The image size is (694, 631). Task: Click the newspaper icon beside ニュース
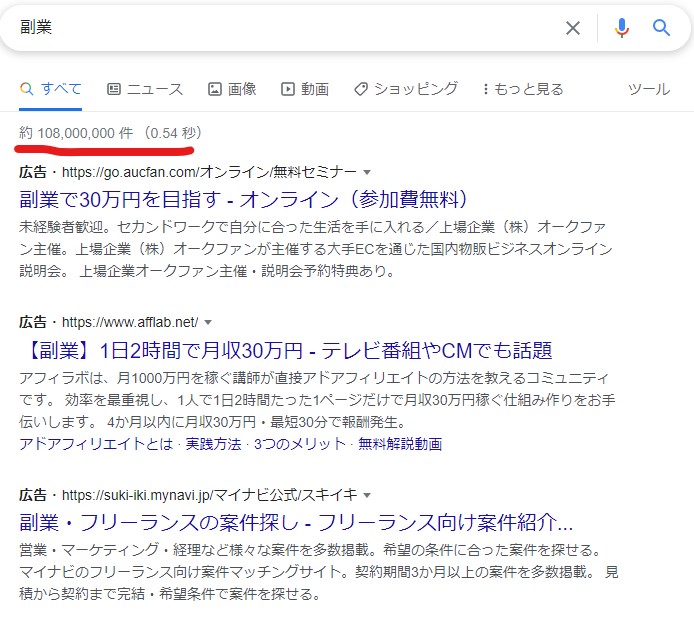tap(114, 89)
